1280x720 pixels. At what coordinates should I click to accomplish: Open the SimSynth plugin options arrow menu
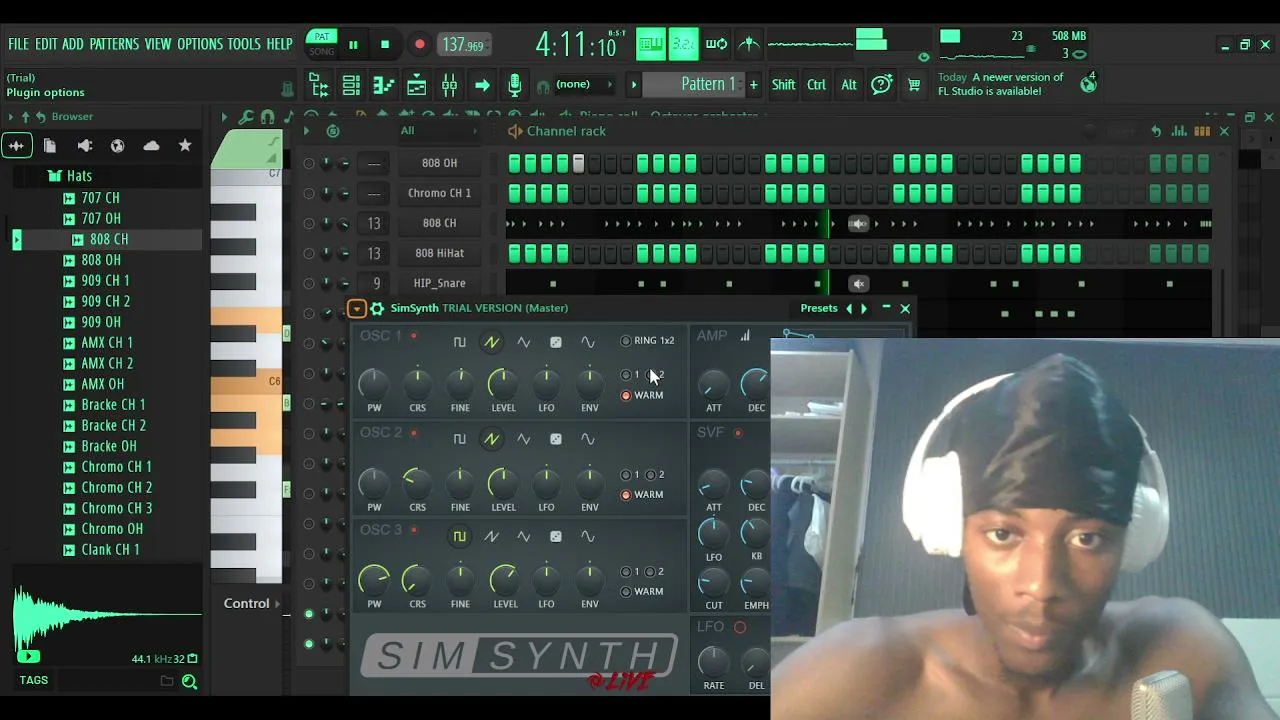(357, 308)
